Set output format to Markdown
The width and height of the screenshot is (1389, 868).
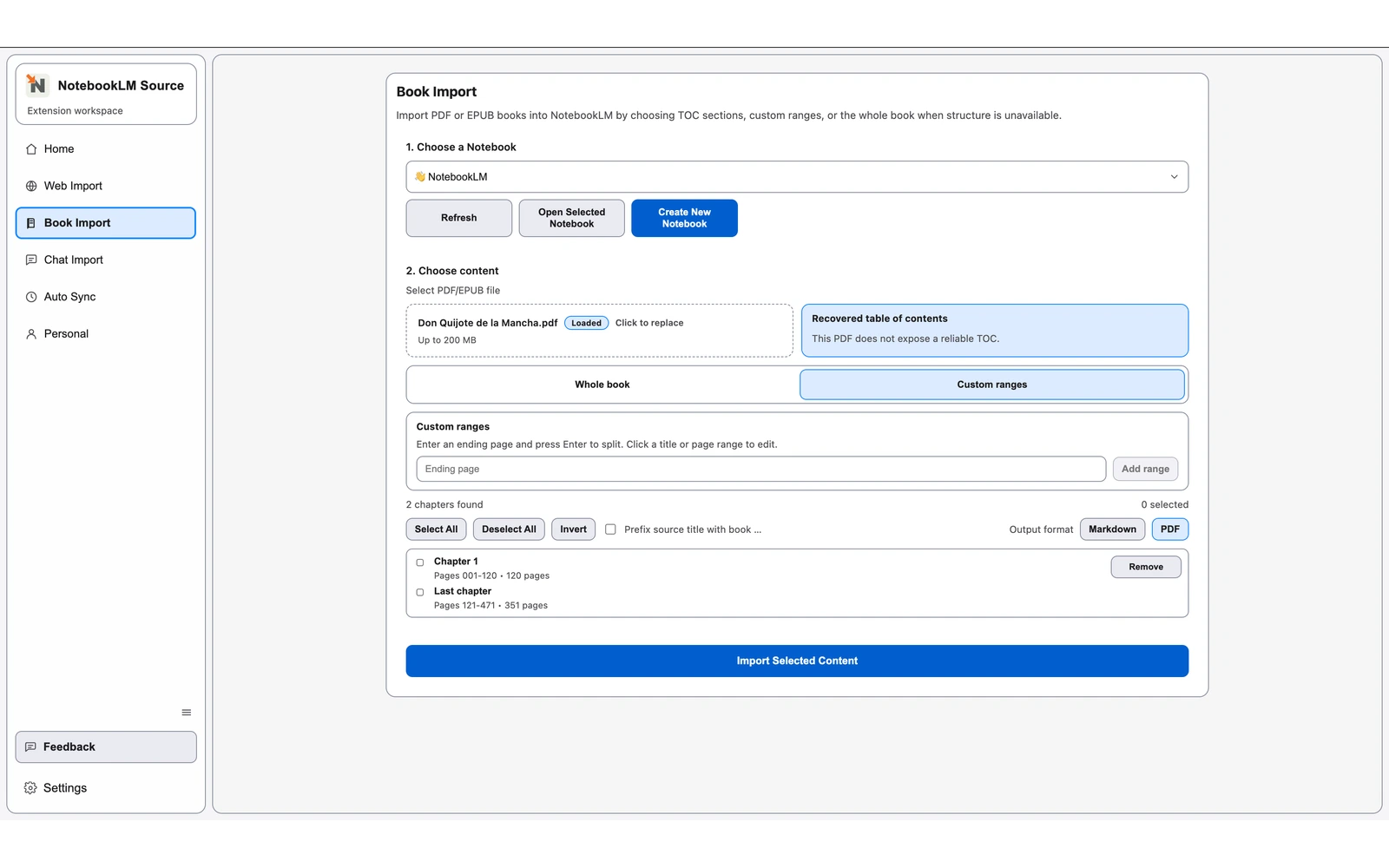(x=1112, y=529)
